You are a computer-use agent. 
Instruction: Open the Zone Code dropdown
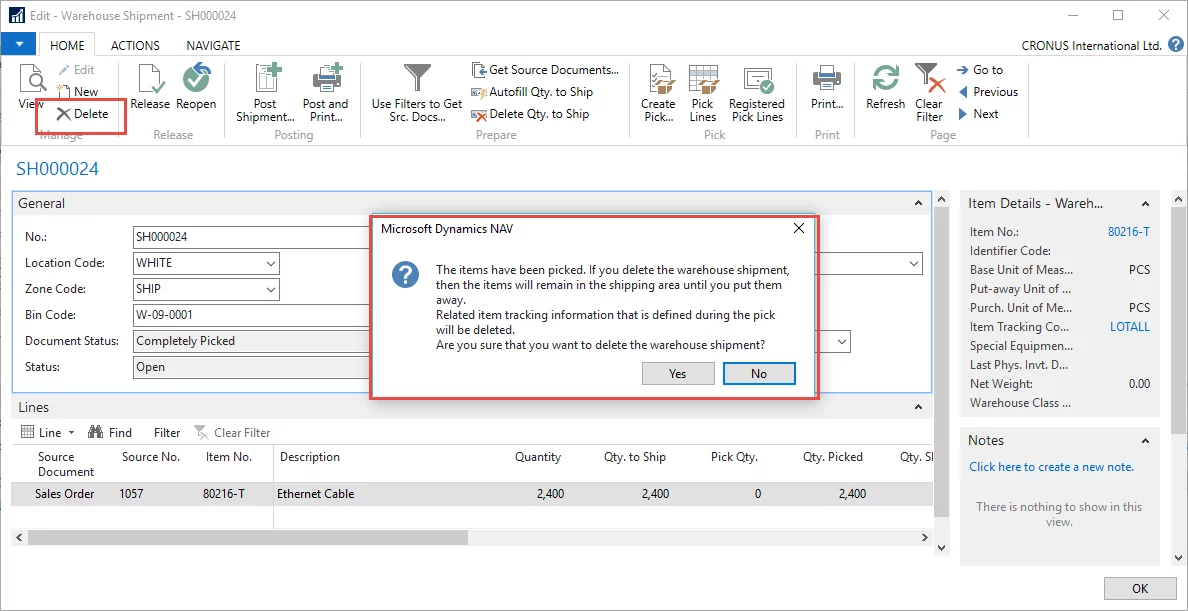pos(271,289)
